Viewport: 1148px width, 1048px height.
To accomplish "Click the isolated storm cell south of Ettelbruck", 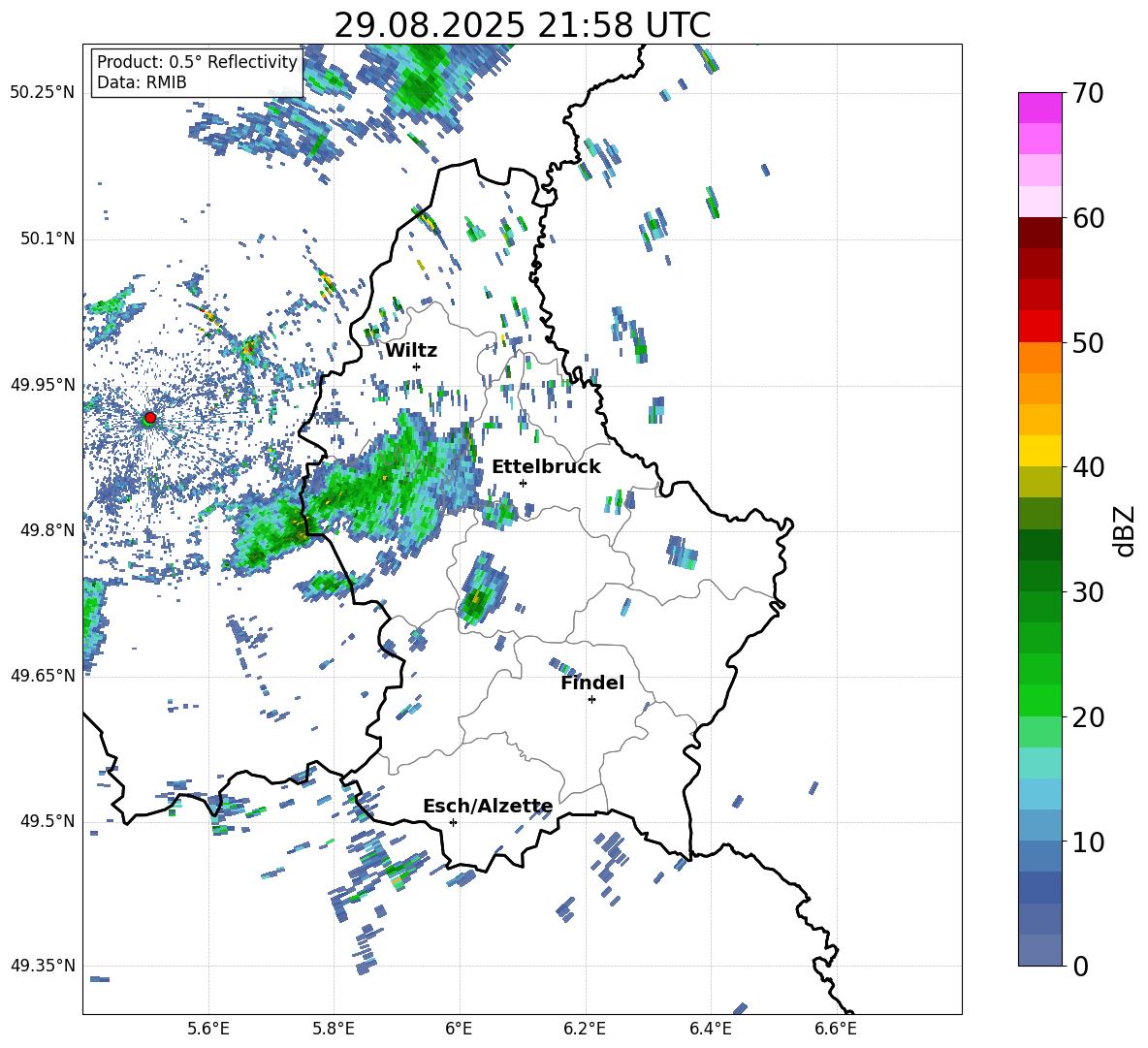I will pos(482,589).
